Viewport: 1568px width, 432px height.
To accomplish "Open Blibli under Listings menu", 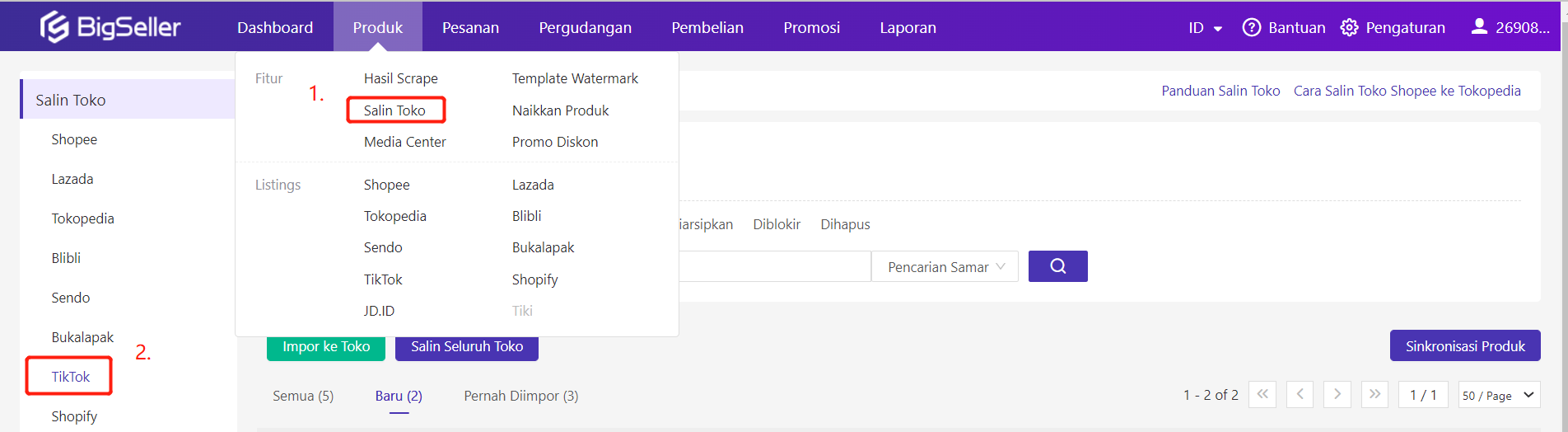I will [x=526, y=216].
